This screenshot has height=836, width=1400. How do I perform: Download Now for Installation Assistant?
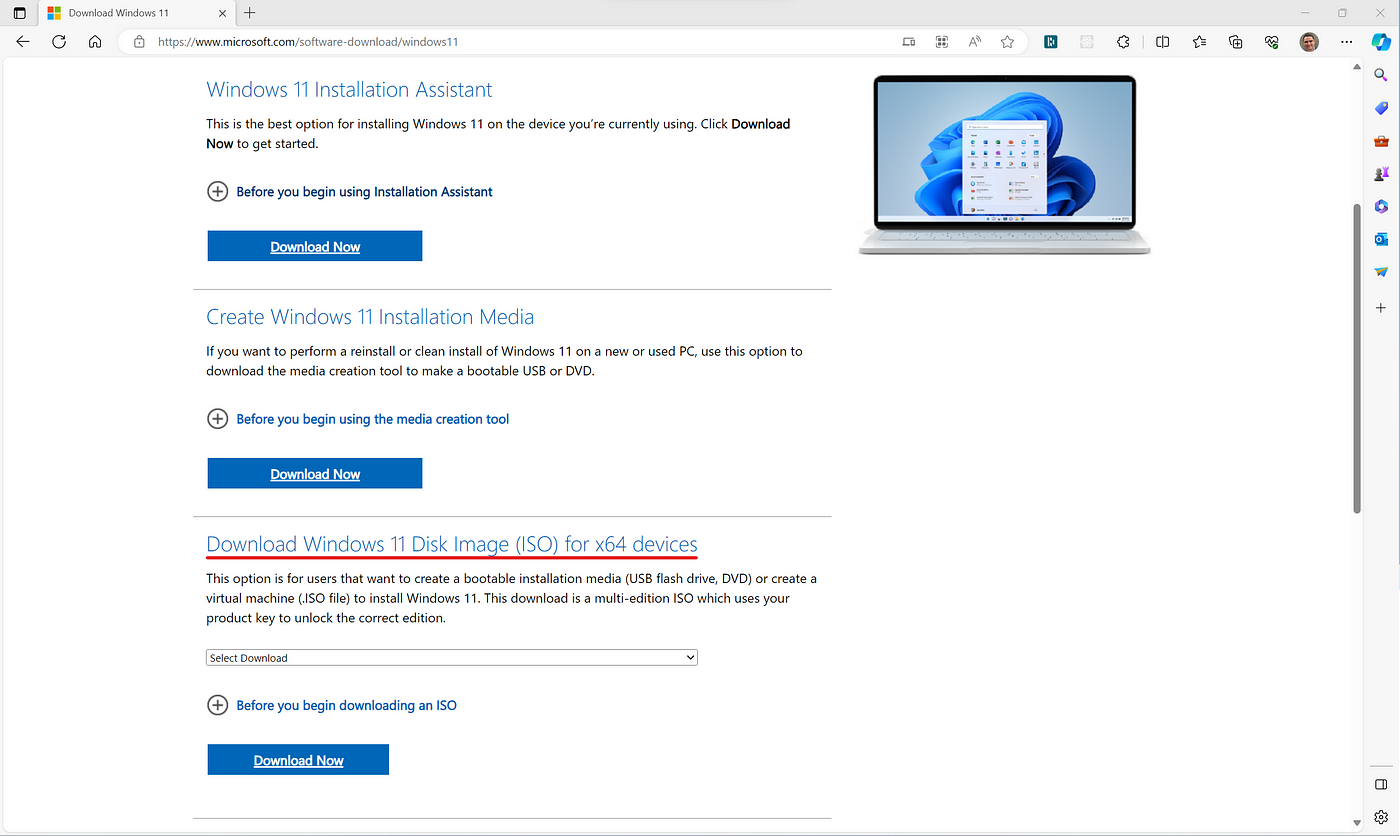tap(315, 246)
